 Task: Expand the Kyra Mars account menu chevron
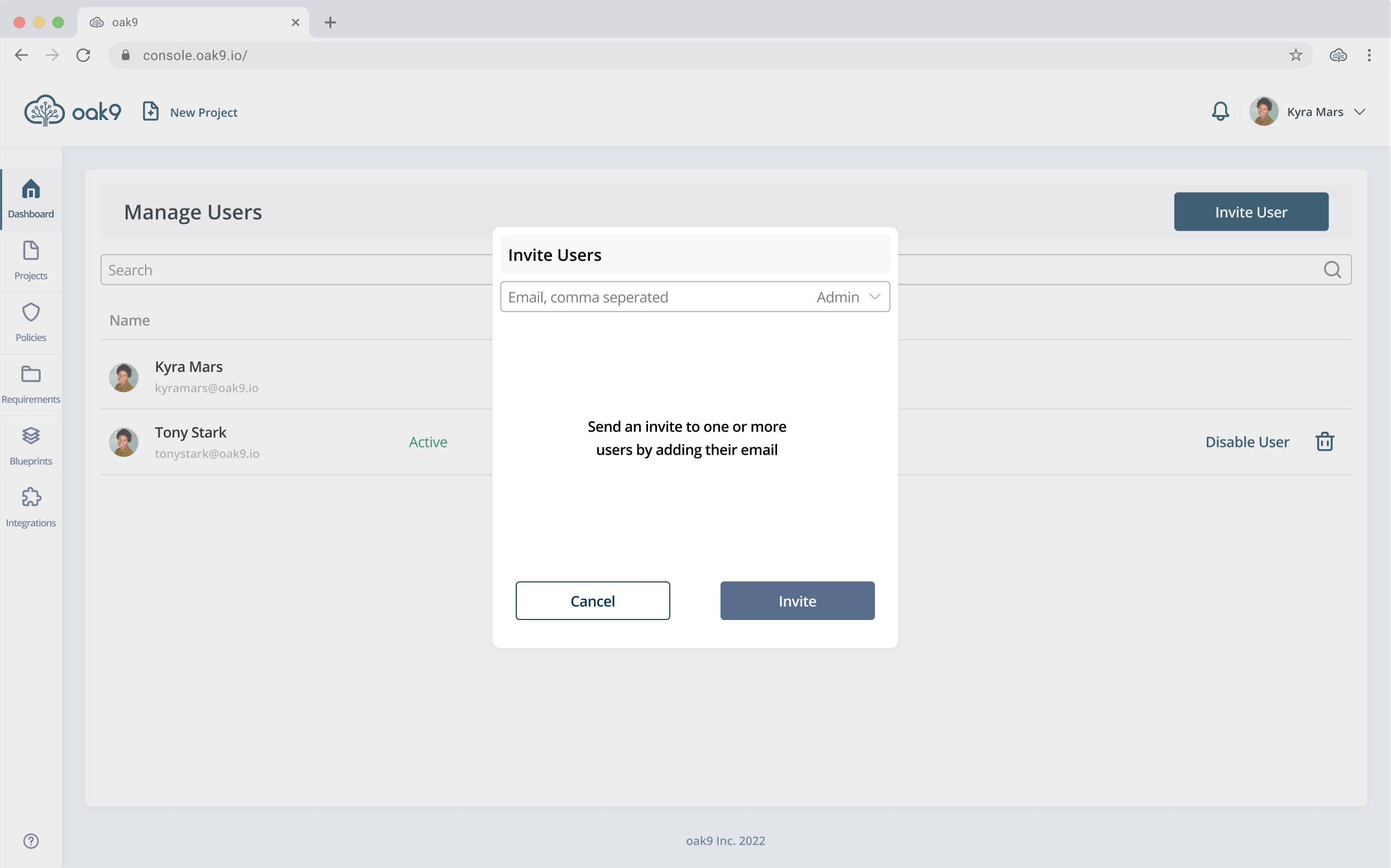pyautogui.click(x=1359, y=112)
